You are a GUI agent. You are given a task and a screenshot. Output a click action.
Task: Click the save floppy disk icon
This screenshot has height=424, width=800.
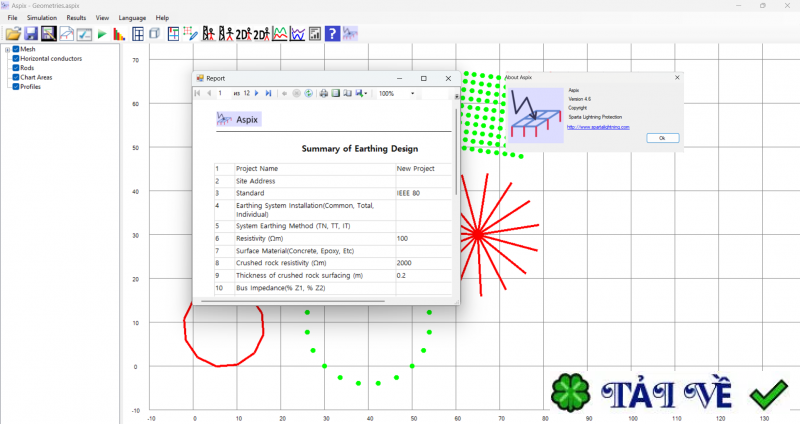pyautogui.click(x=30, y=34)
